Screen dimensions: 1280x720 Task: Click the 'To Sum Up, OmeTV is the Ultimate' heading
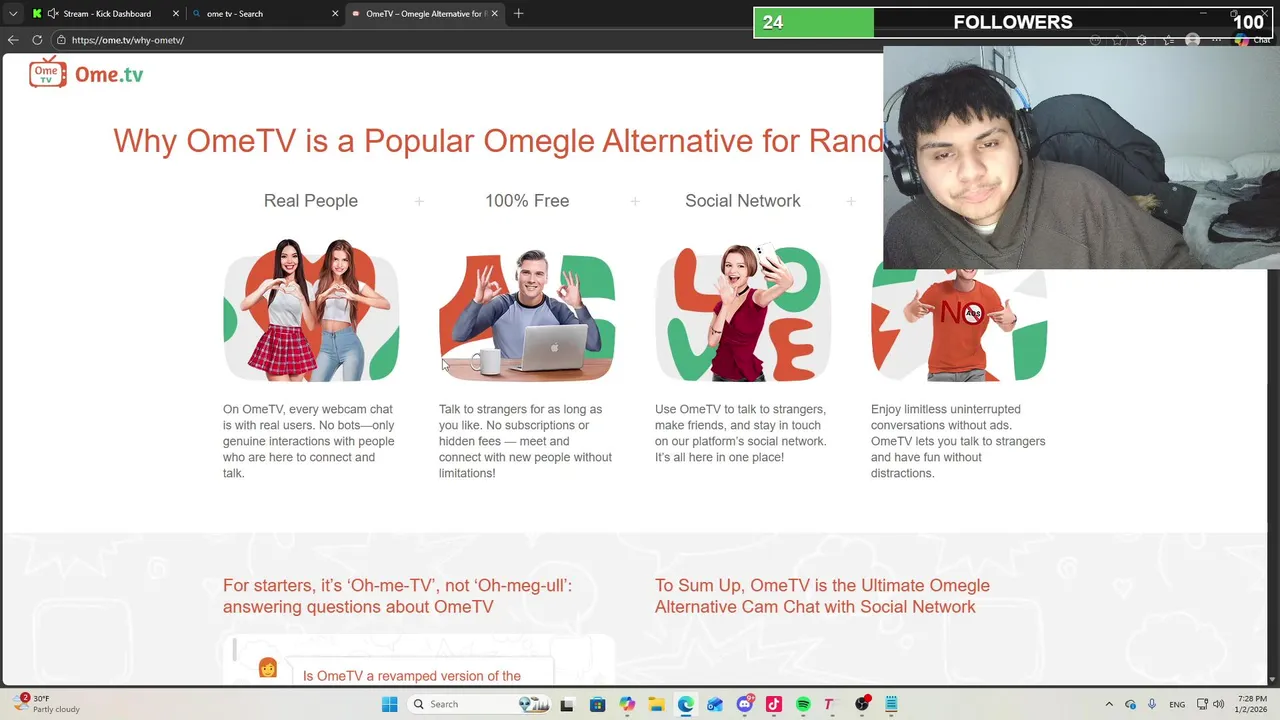tap(823, 596)
